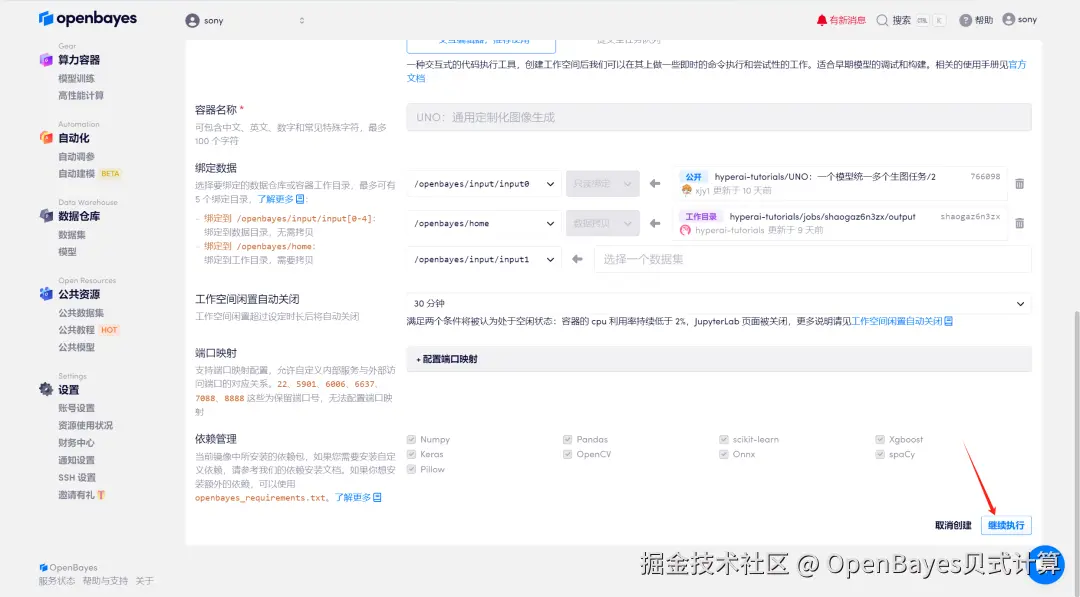Image resolution: width=1080 pixels, height=597 pixels.
Task: Click the help question mark icon
Action: click(x=966, y=20)
